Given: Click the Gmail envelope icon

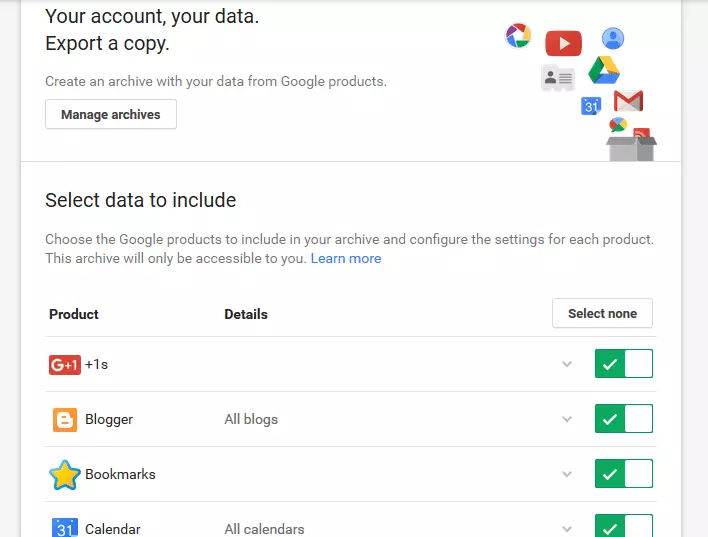Looking at the screenshot, I should tap(628, 101).
